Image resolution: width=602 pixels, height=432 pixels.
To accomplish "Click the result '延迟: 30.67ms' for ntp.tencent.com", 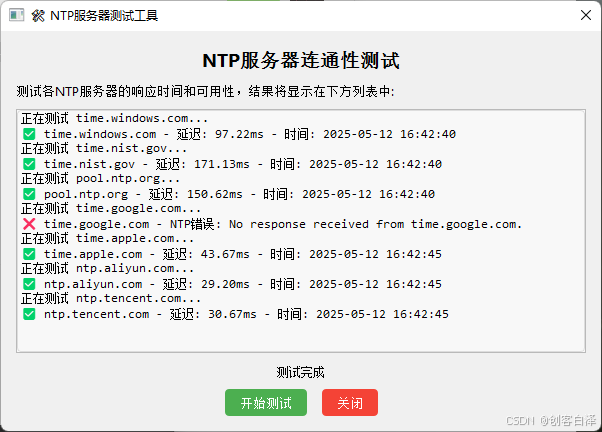I will pyautogui.click(x=213, y=314).
